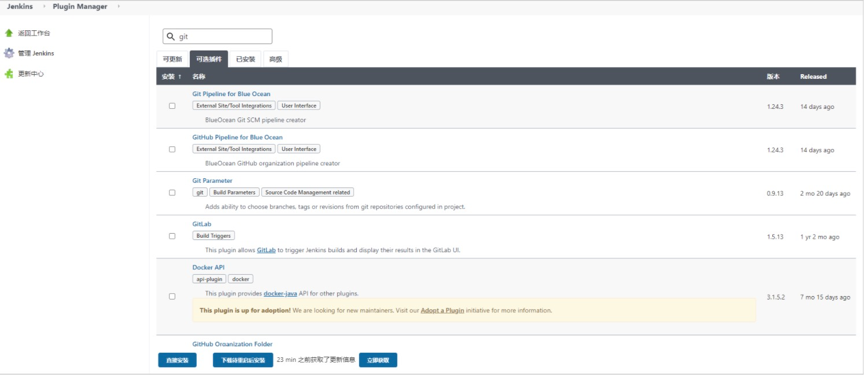Click the green arrow icon for 返回工作台
864x375 pixels.
9,33
